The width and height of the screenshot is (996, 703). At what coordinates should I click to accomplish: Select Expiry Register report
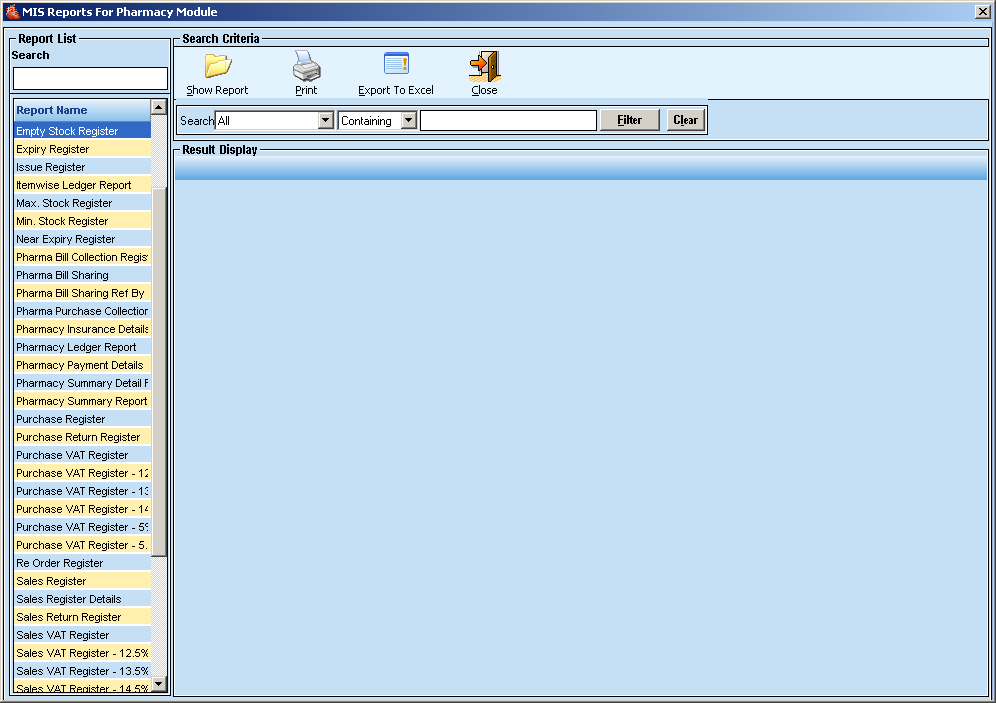pos(53,149)
